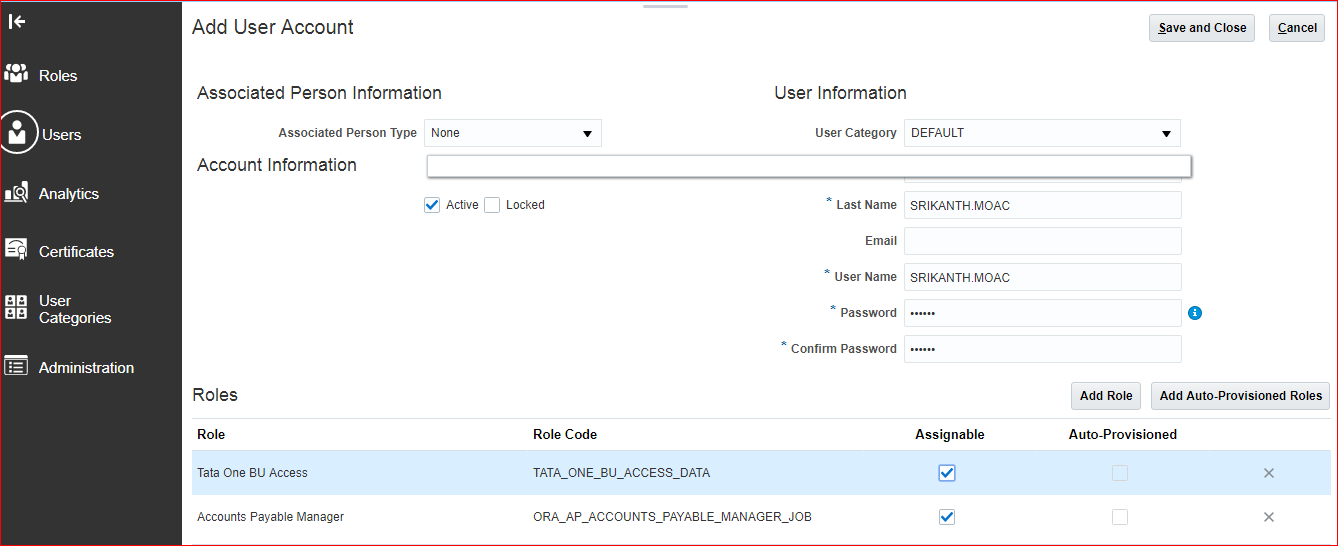This screenshot has width=1338, height=546.
Task: Click the Administration list icon
Action: pyautogui.click(x=16, y=367)
